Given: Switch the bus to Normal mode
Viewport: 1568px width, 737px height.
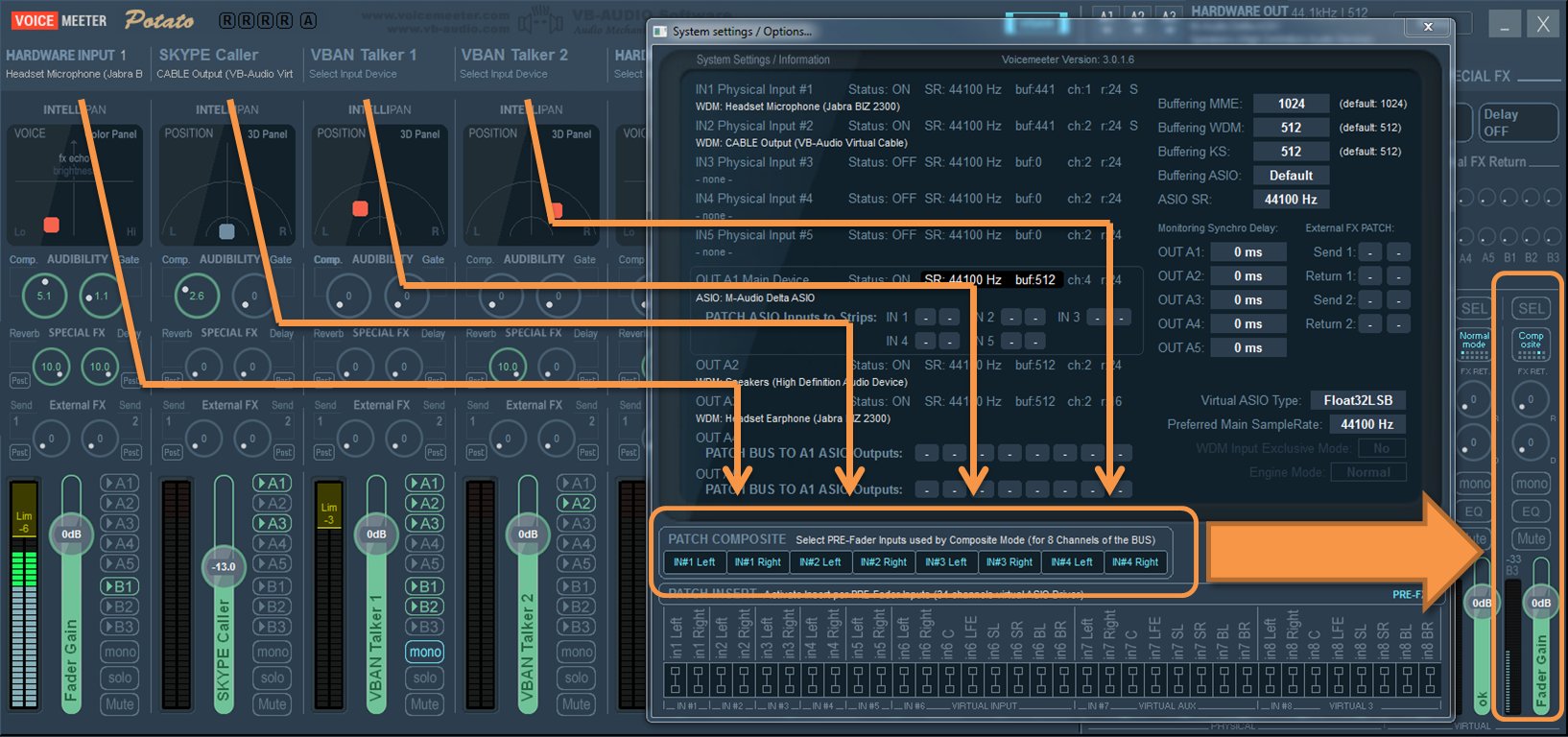Looking at the screenshot, I should [1474, 345].
